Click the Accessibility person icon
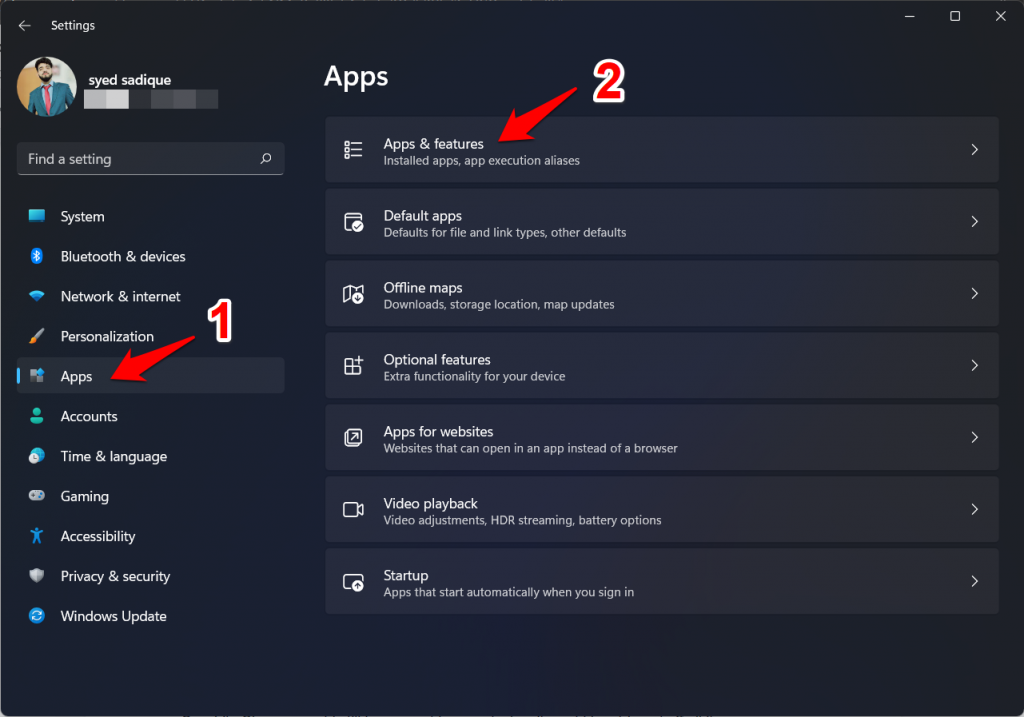Image resolution: width=1024 pixels, height=717 pixels. (x=37, y=536)
